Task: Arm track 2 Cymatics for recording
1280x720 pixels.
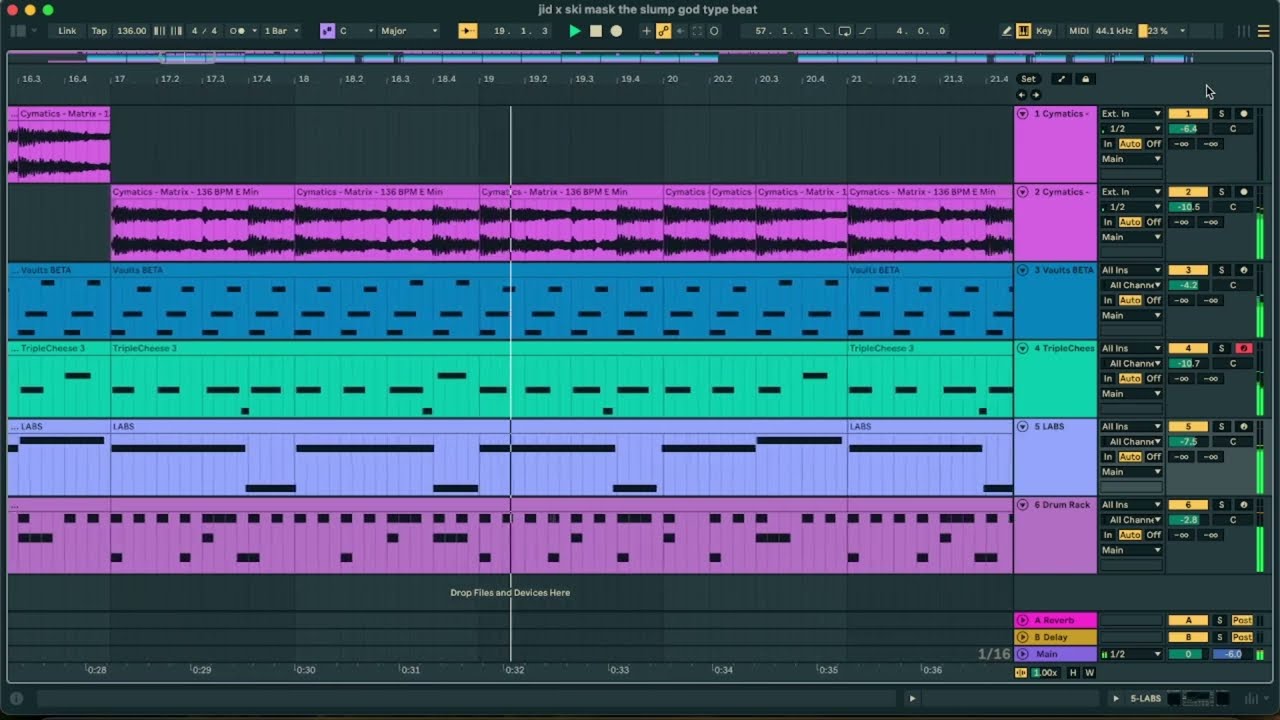Action: (x=1243, y=192)
